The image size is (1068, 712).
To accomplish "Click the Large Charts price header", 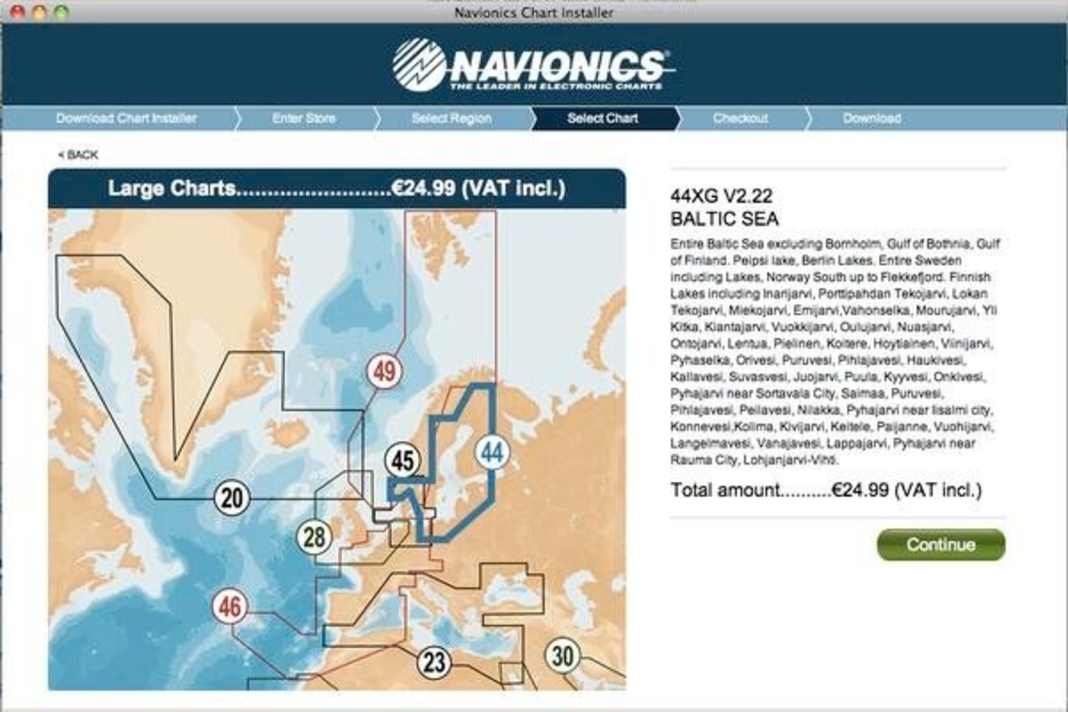I will (x=336, y=189).
